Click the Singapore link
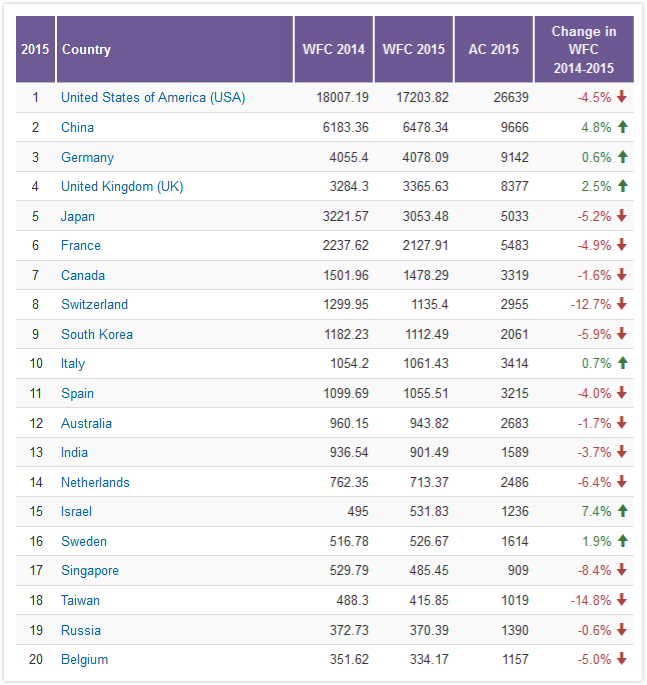The height and width of the screenshot is (685, 647). pyautogui.click(x=90, y=570)
